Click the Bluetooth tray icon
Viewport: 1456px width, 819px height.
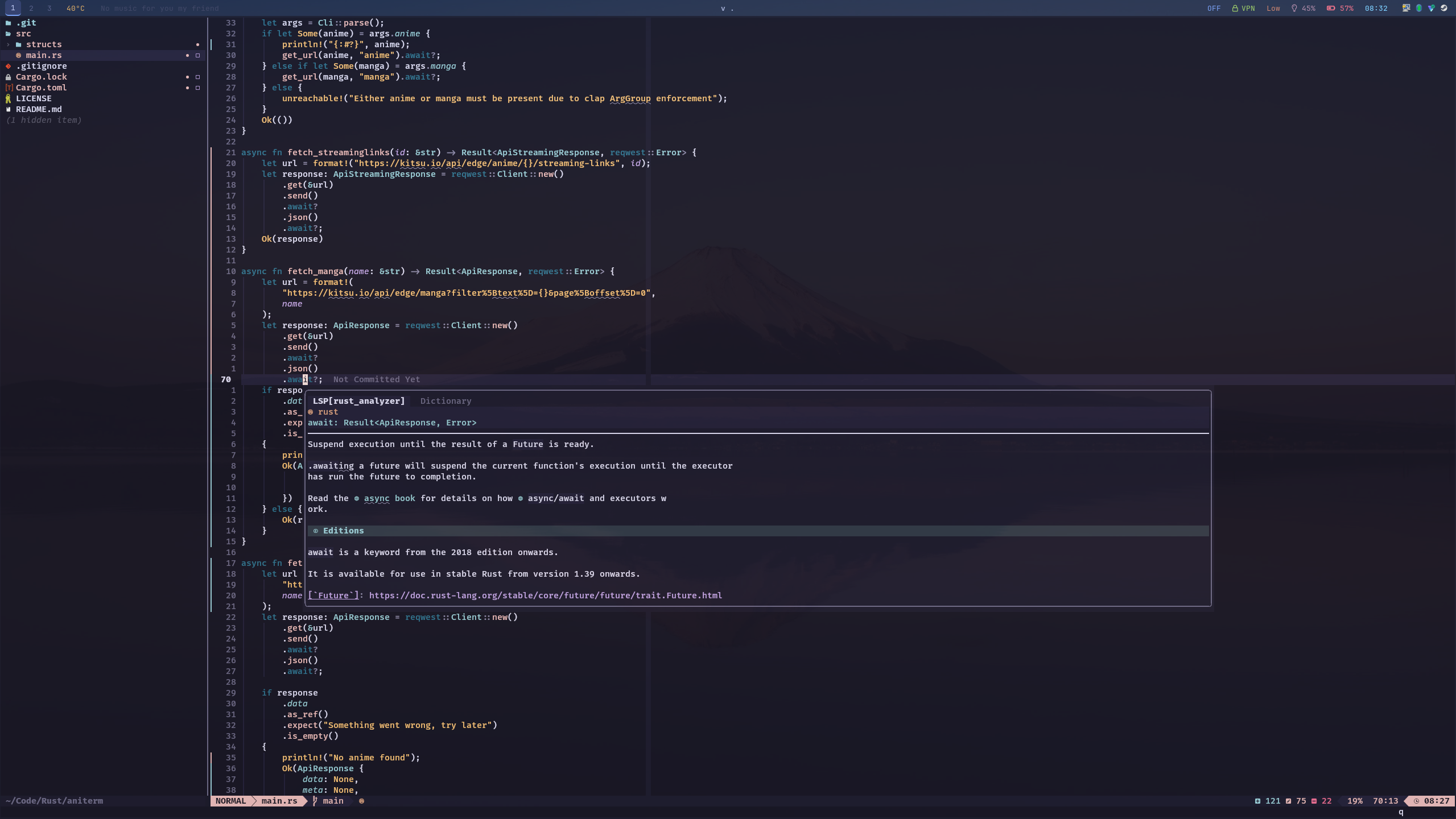1418,8
